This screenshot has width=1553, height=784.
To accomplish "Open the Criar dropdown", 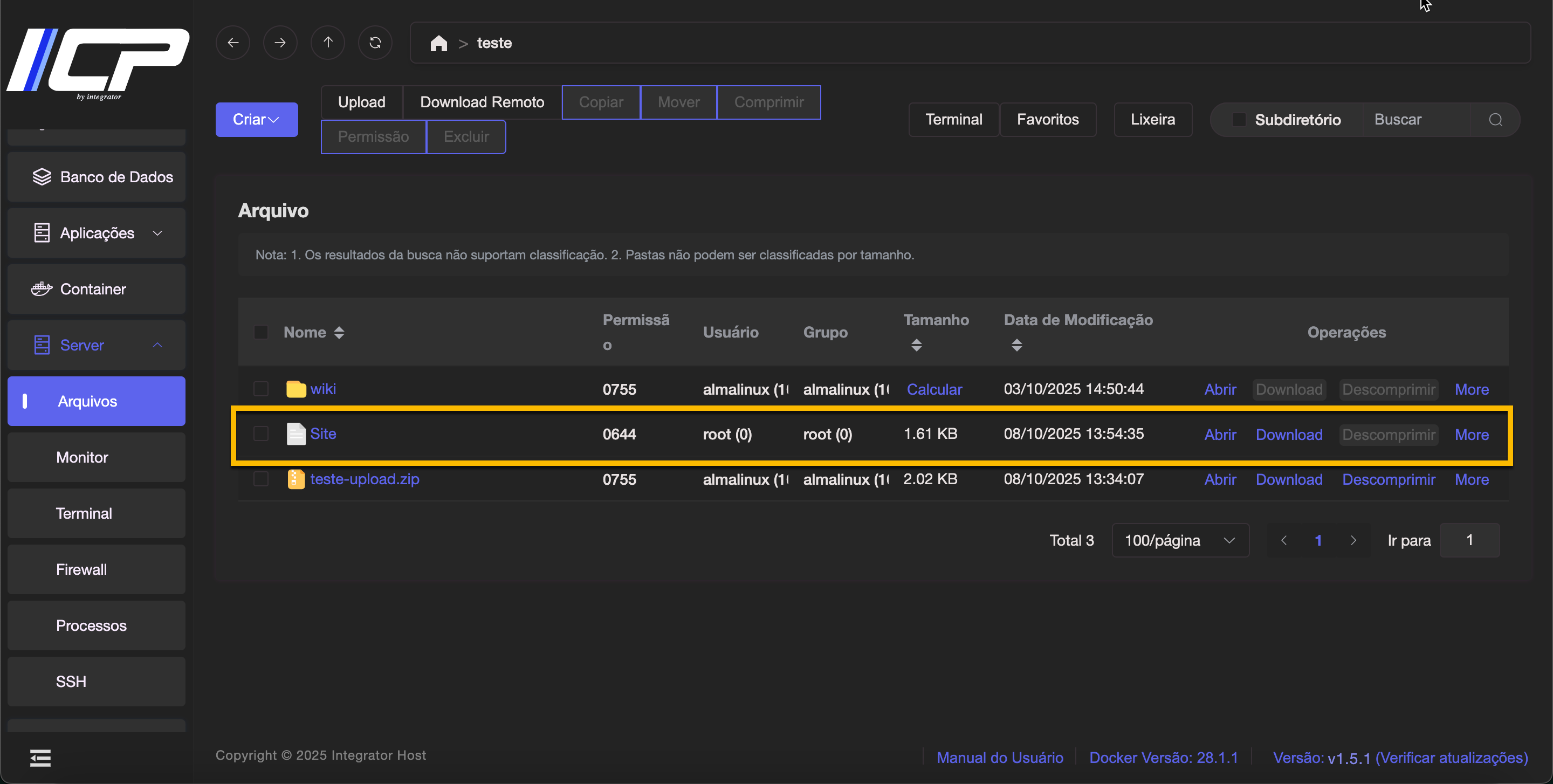I will (x=256, y=120).
